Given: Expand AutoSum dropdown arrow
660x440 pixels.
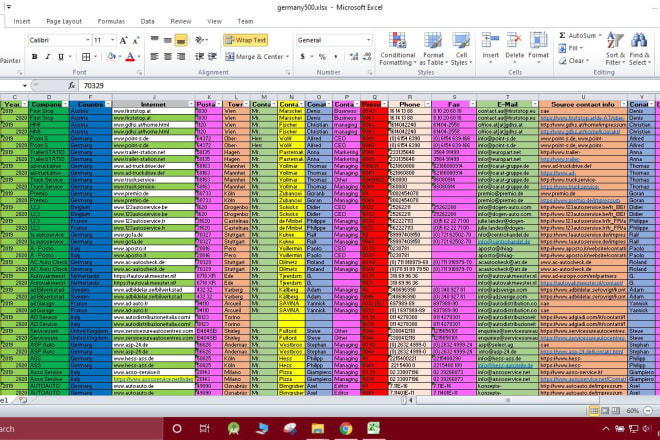Looking at the screenshot, I should coord(600,35).
